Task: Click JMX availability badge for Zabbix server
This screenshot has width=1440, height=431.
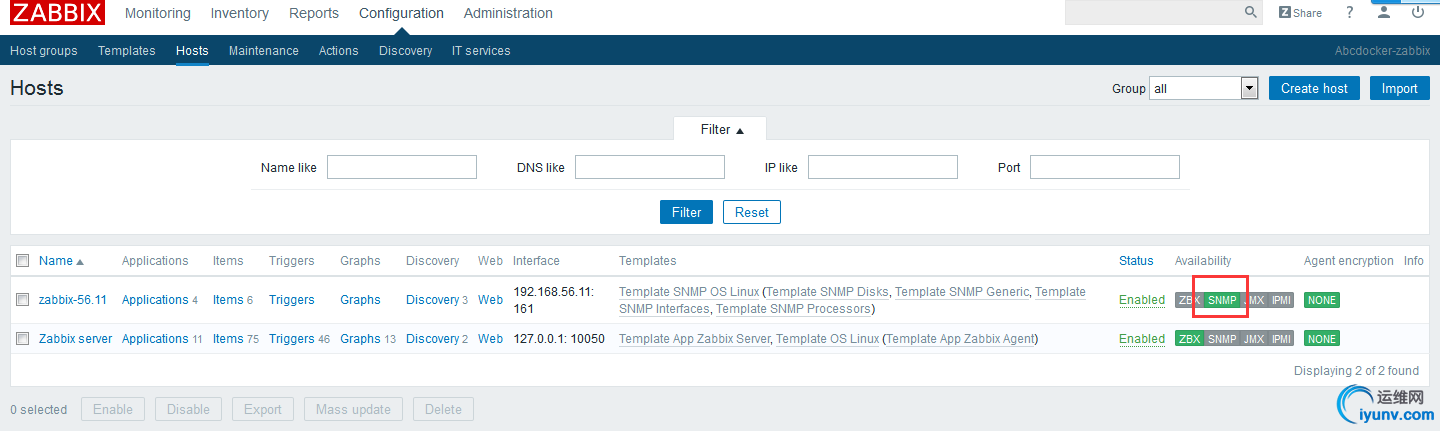Action: [x=1254, y=339]
